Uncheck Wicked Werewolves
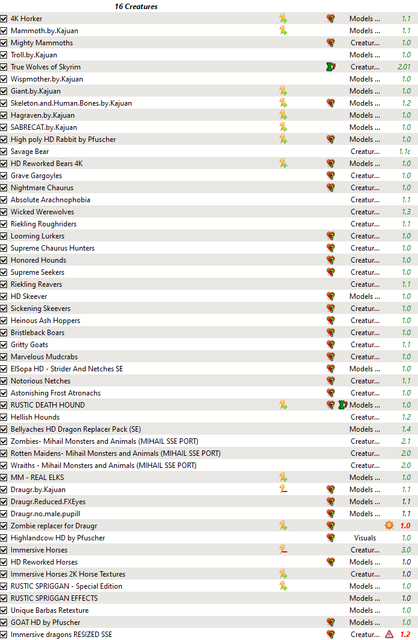Viewport: 418px width, 640px height. click(x=4, y=212)
